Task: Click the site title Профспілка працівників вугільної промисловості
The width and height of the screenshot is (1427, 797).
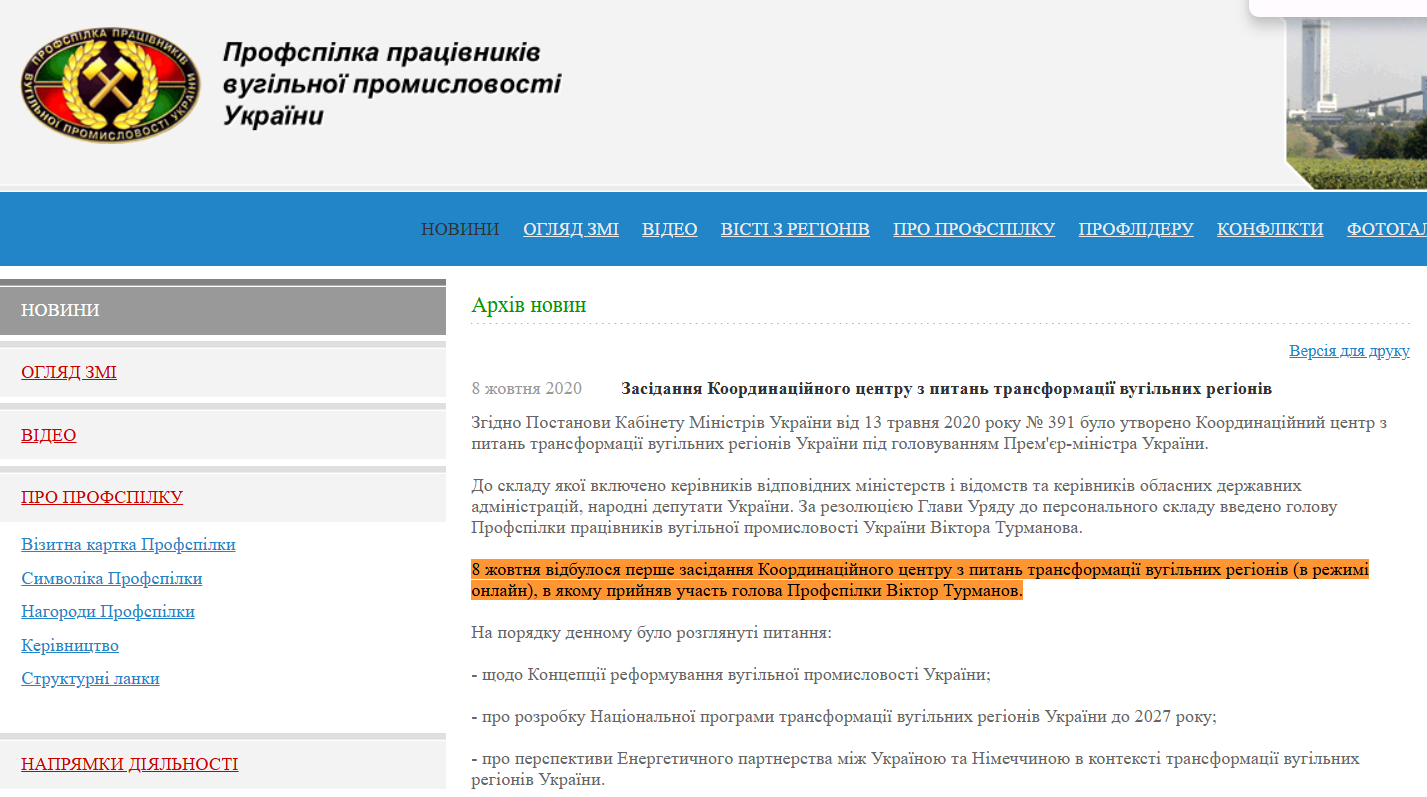Action: pos(391,83)
